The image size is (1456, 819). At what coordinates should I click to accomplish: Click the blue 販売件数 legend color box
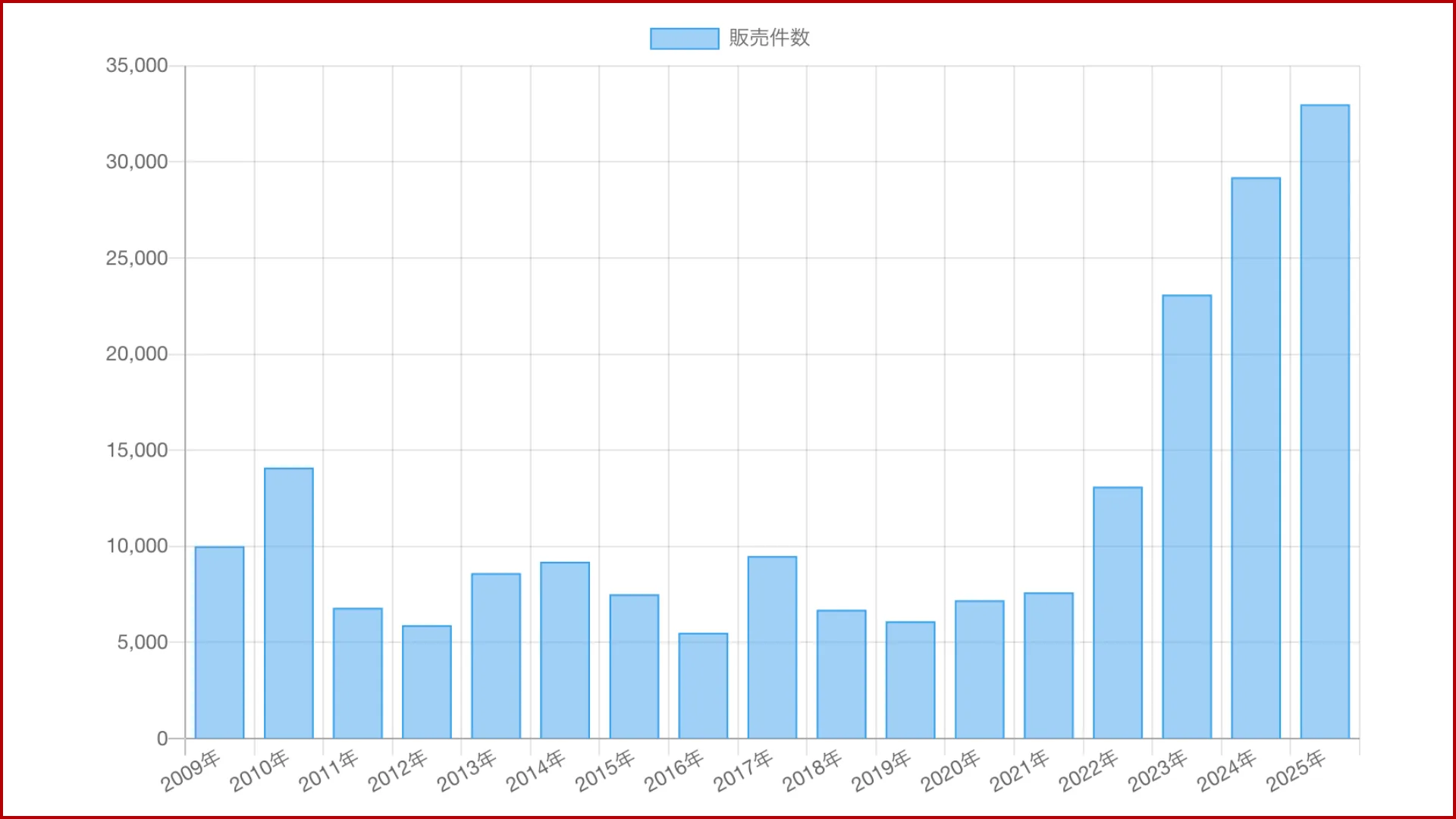(x=684, y=39)
